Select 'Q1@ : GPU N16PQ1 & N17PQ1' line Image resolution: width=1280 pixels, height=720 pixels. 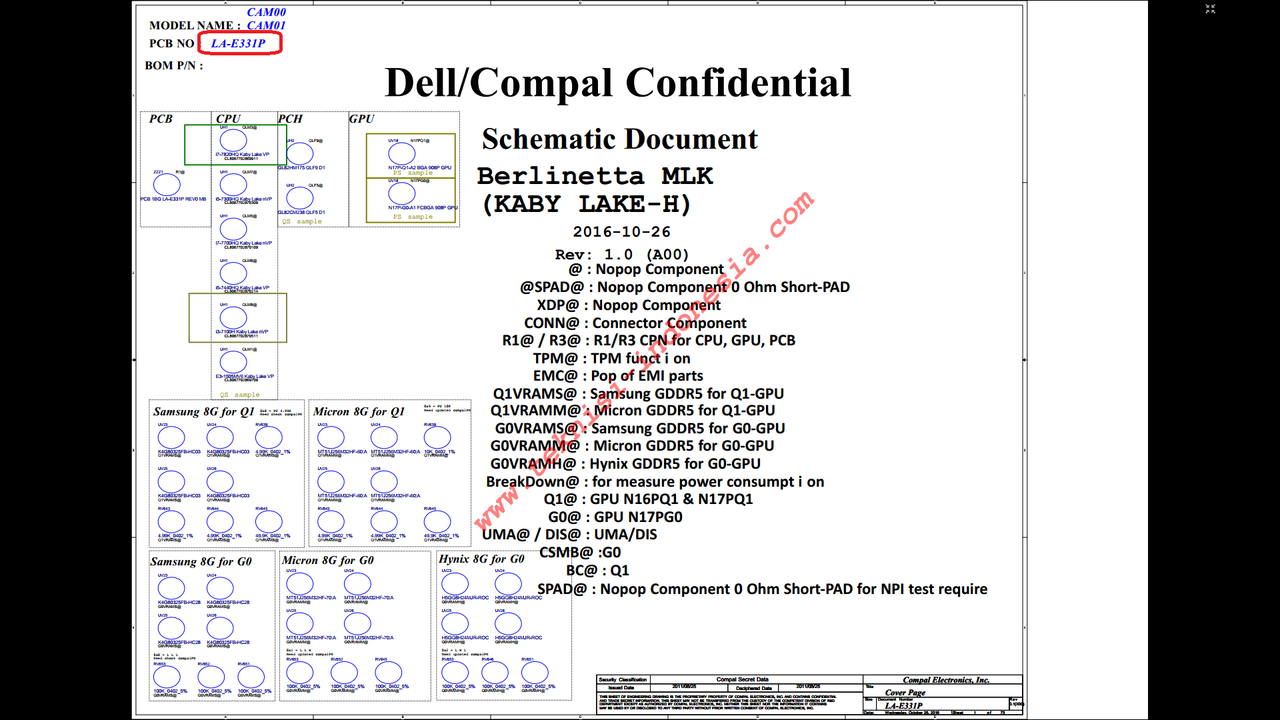click(x=648, y=499)
